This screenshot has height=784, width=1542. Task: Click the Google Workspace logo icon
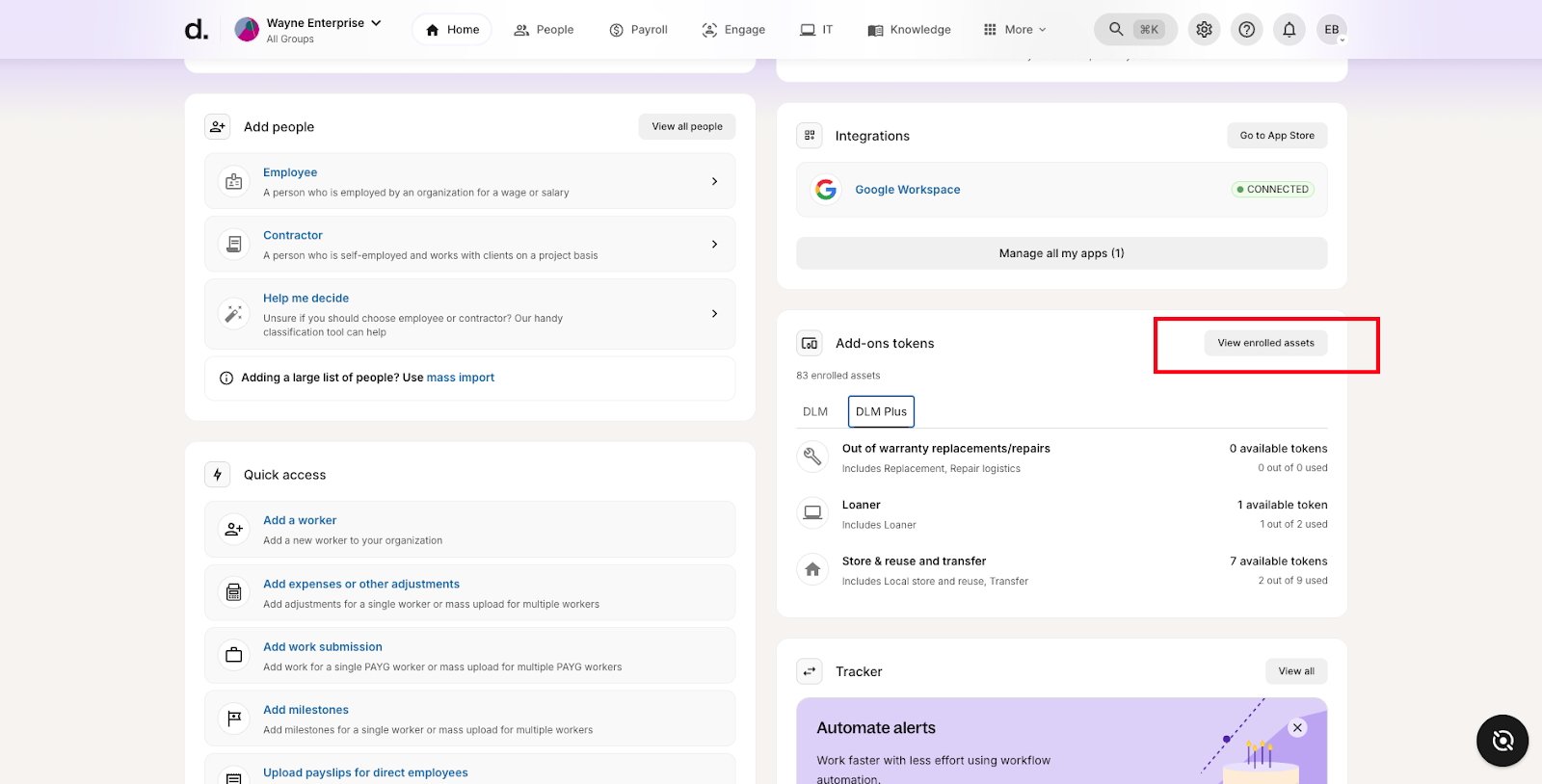point(826,190)
